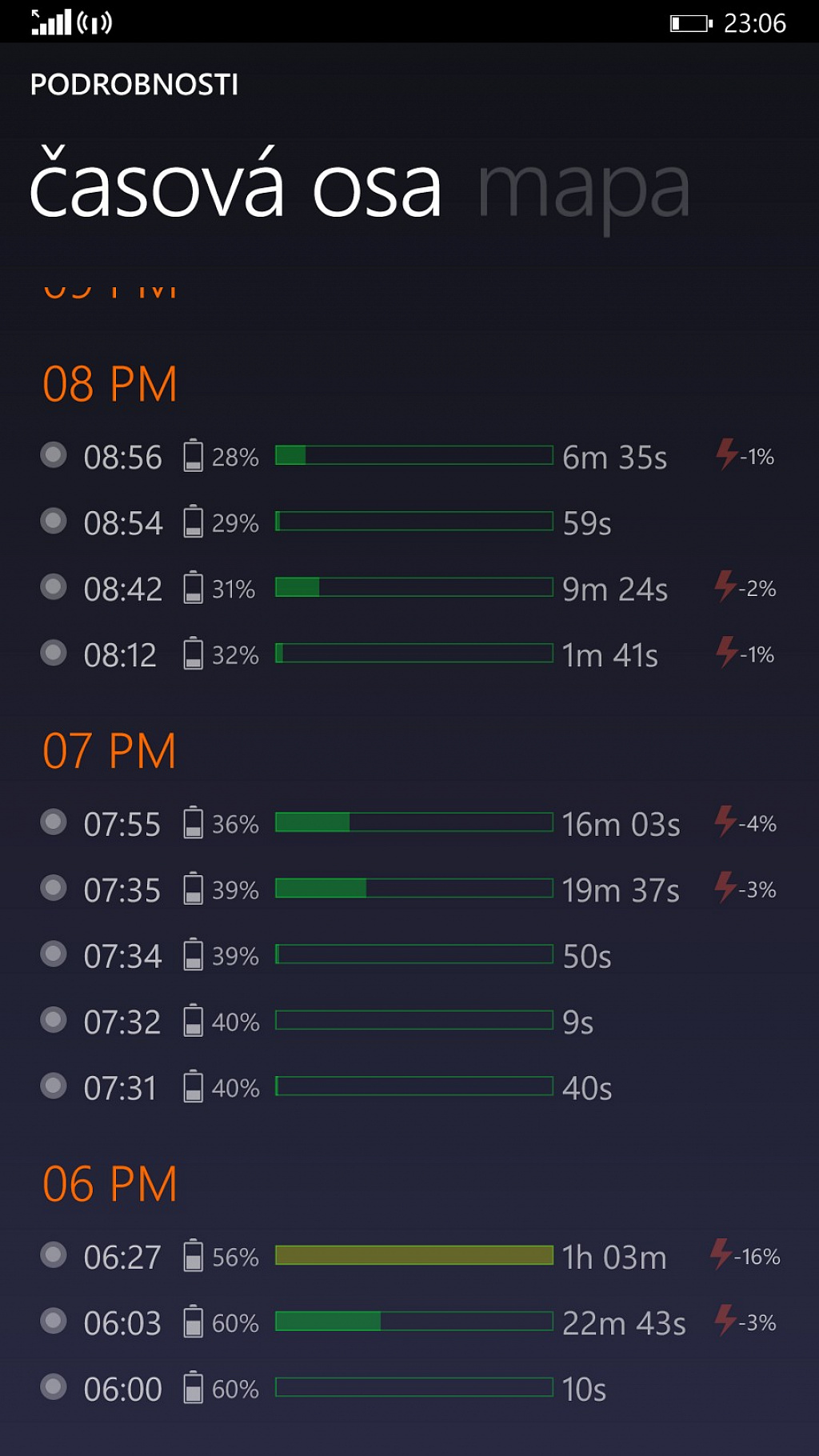The height and width of the screenshot is (1456, 819).
Task: Tap the PODROBNOSTI page title
Action: coord(134,85)
